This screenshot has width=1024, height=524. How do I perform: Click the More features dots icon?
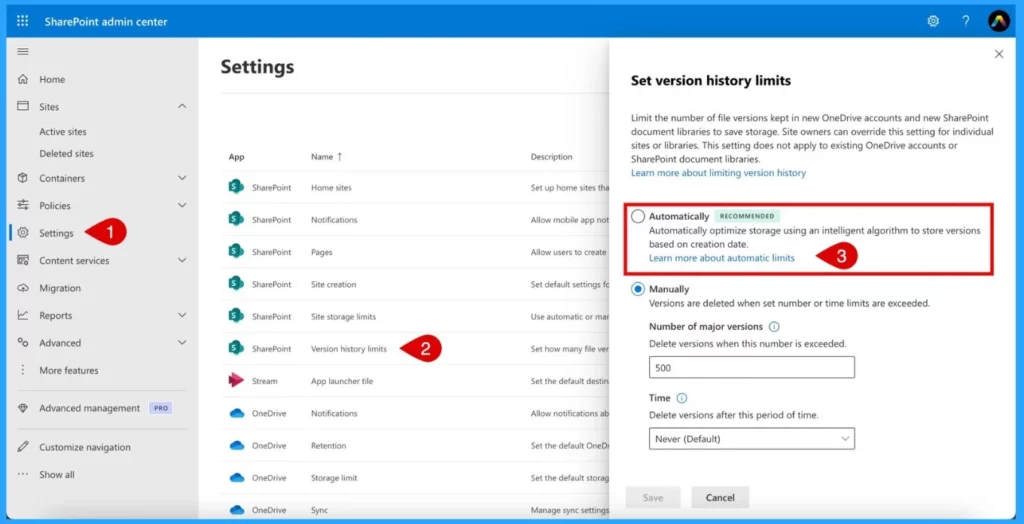(23, 370)
